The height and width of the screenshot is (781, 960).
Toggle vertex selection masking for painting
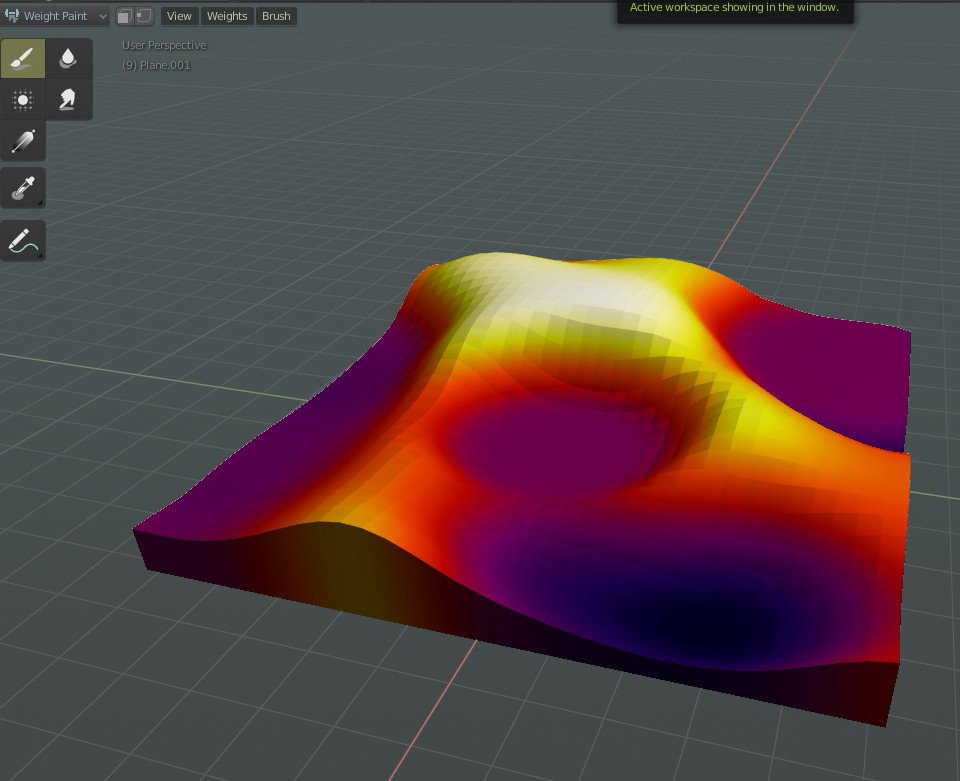[x=144, y=17]
